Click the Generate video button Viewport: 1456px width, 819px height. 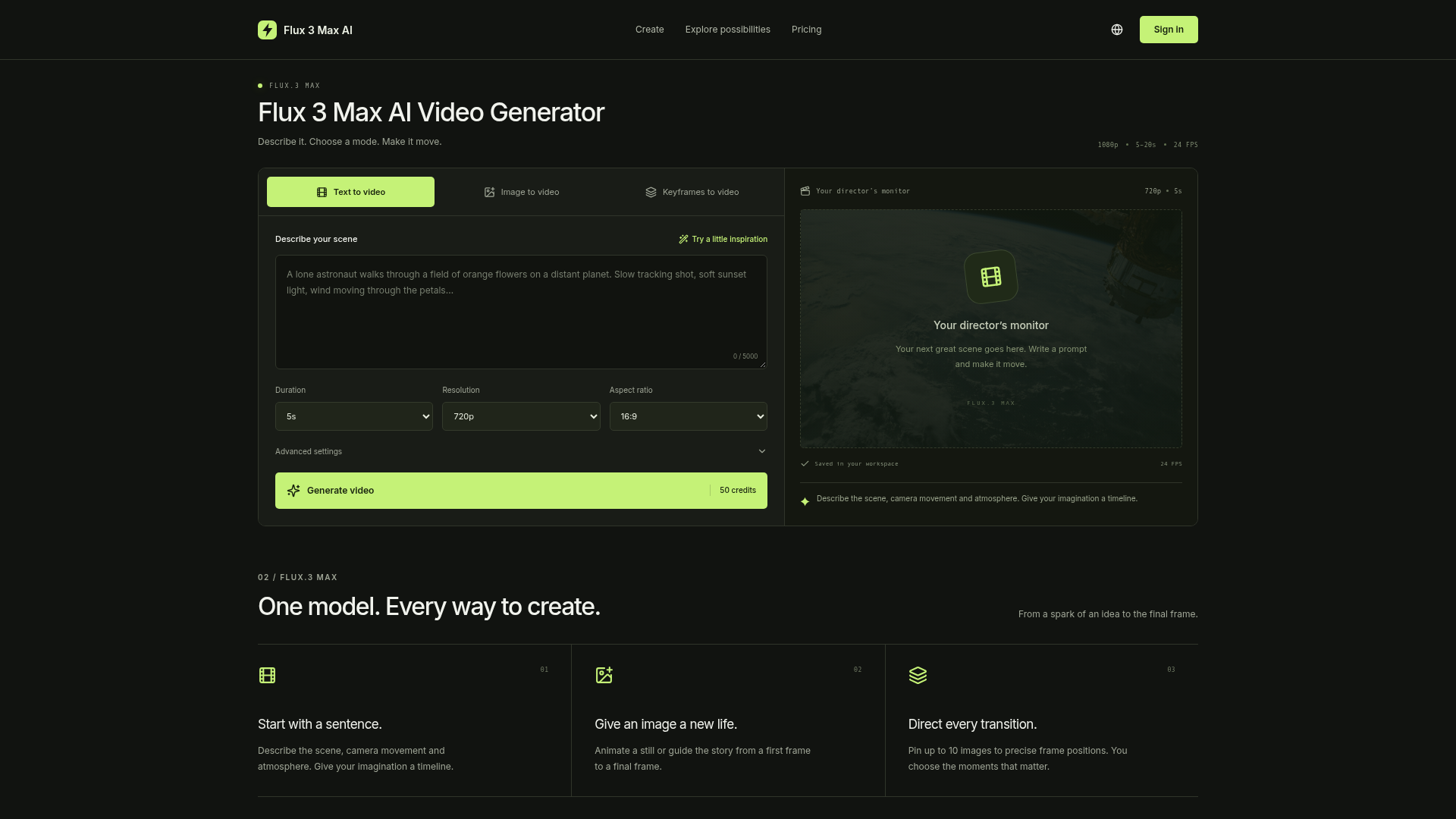pos(521,491)
